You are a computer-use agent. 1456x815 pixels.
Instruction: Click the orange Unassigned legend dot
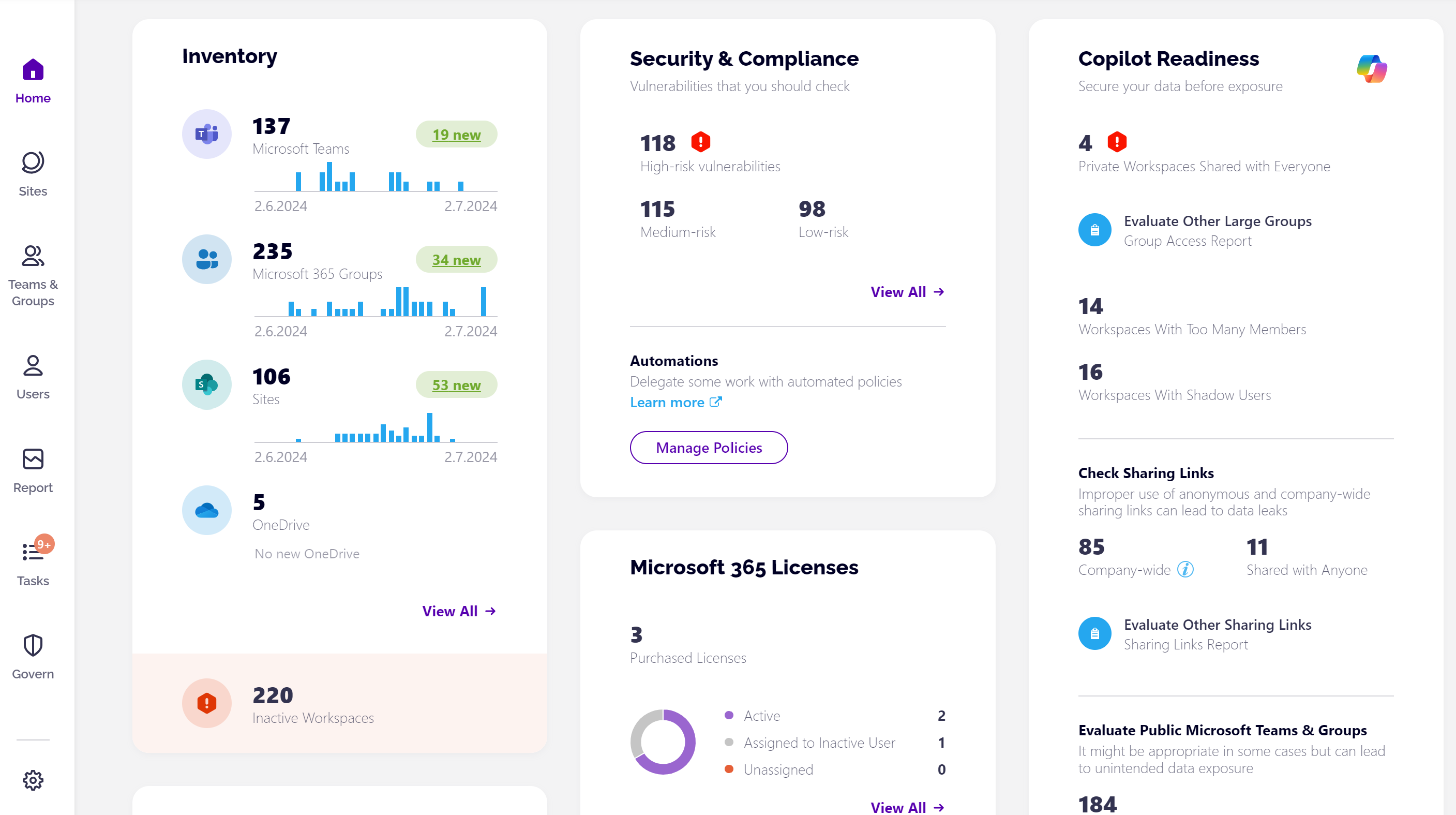coord(729,768)
